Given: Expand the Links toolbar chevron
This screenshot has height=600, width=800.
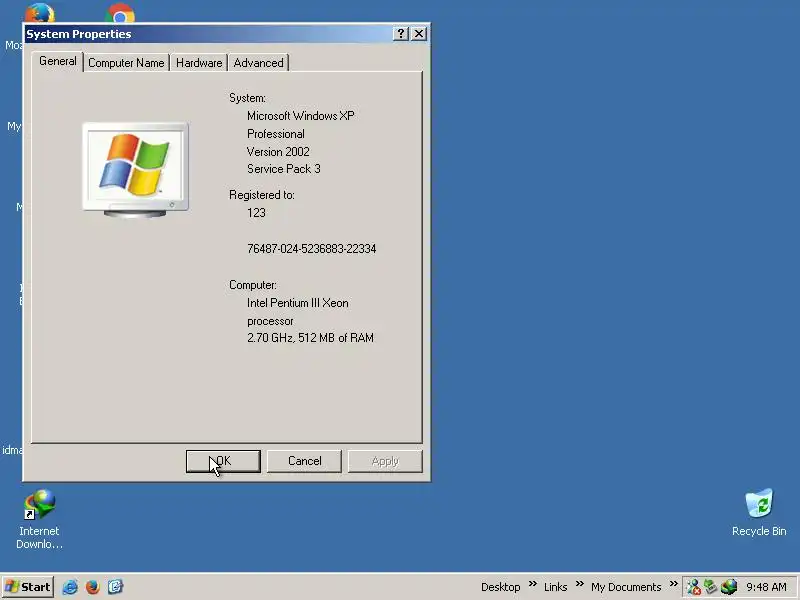Looking at the screenshot, I should click(580, 584).
